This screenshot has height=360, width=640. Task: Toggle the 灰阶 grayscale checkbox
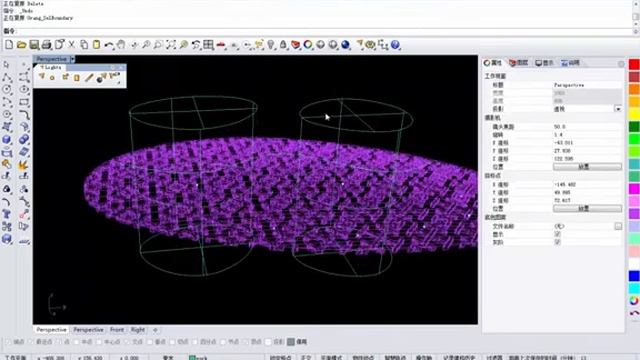point(557,242)
